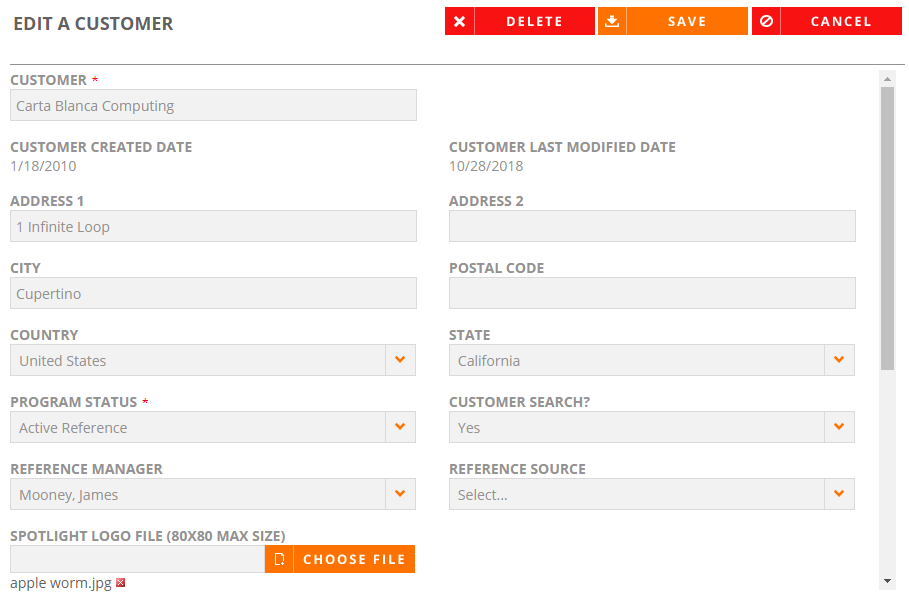The height and width of the screenshot is (599, 909).
Task: Open the Reference Source select dropdown
Action: click(652, 494)
